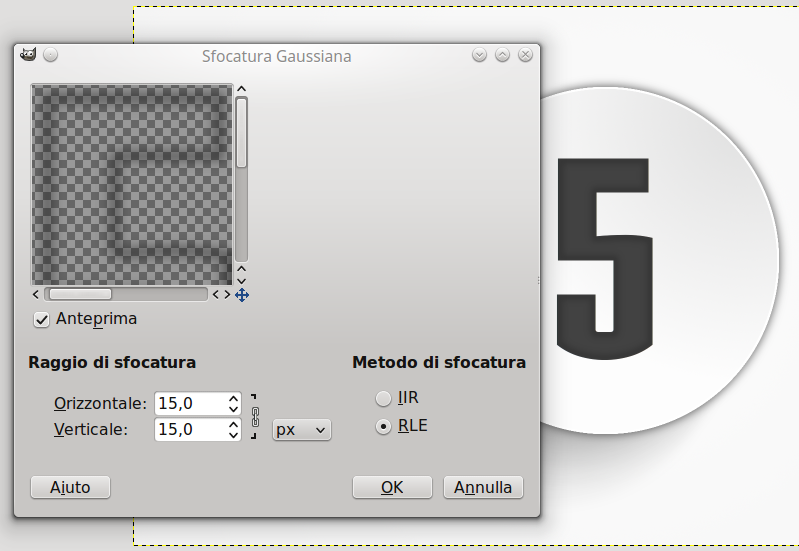This screenshot has height=551, width=799.
Task: Decrease the Orizzontale radius value
Action: 233,409
